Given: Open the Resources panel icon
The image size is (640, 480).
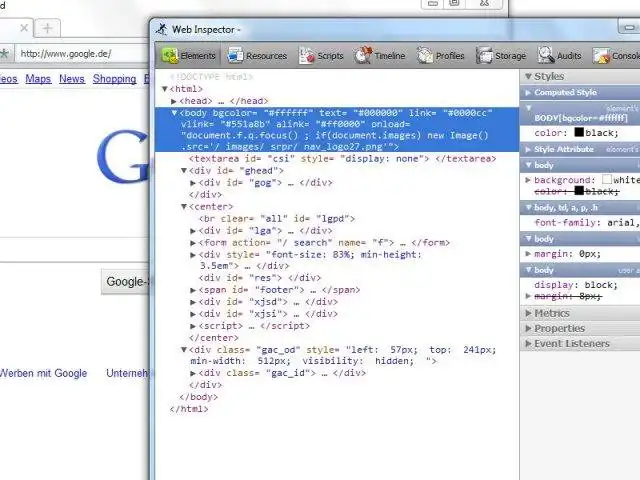Looking at the screenshot, I should (235, 55).
